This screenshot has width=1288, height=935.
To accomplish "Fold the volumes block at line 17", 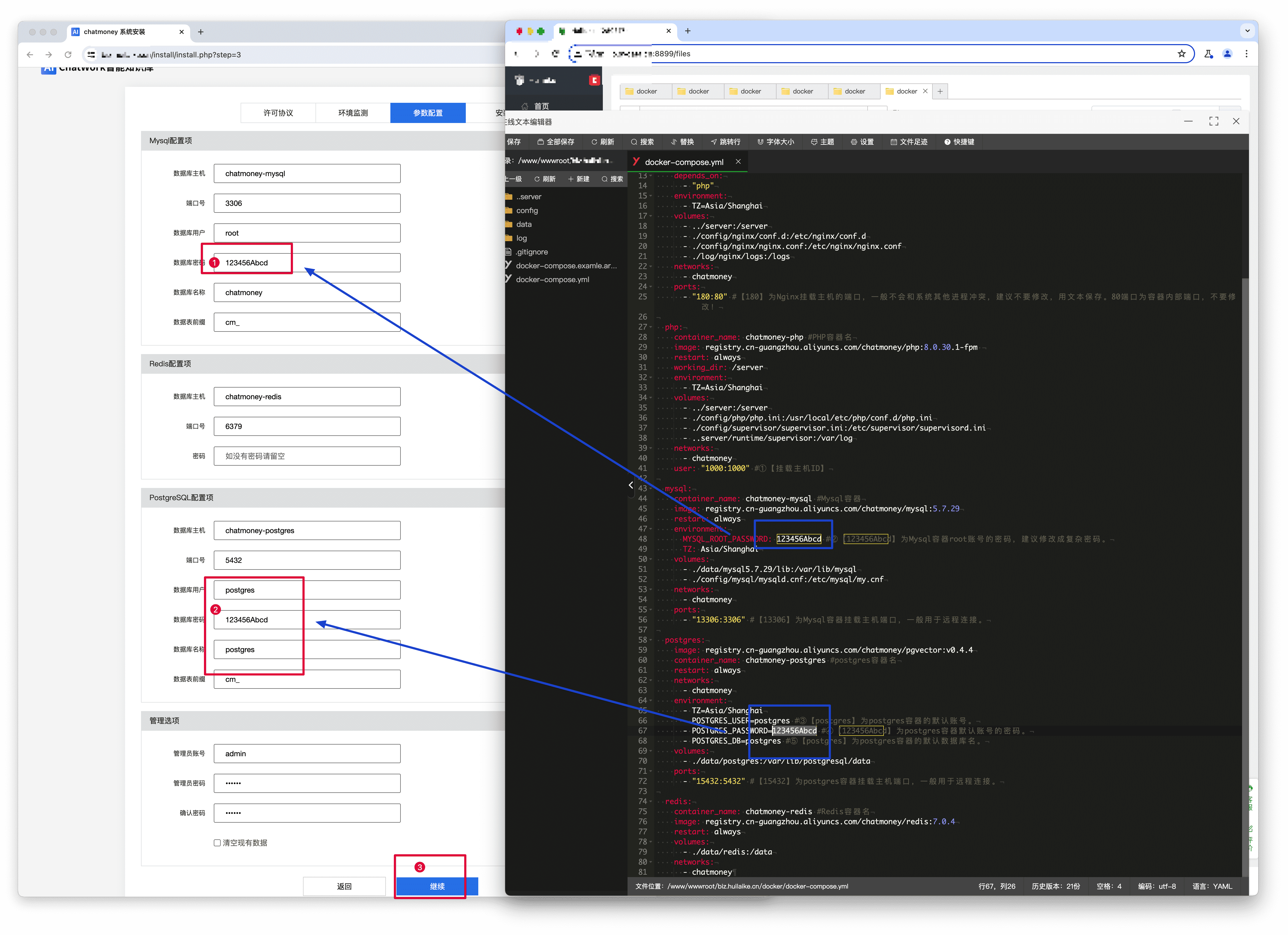I will point(651,216).
